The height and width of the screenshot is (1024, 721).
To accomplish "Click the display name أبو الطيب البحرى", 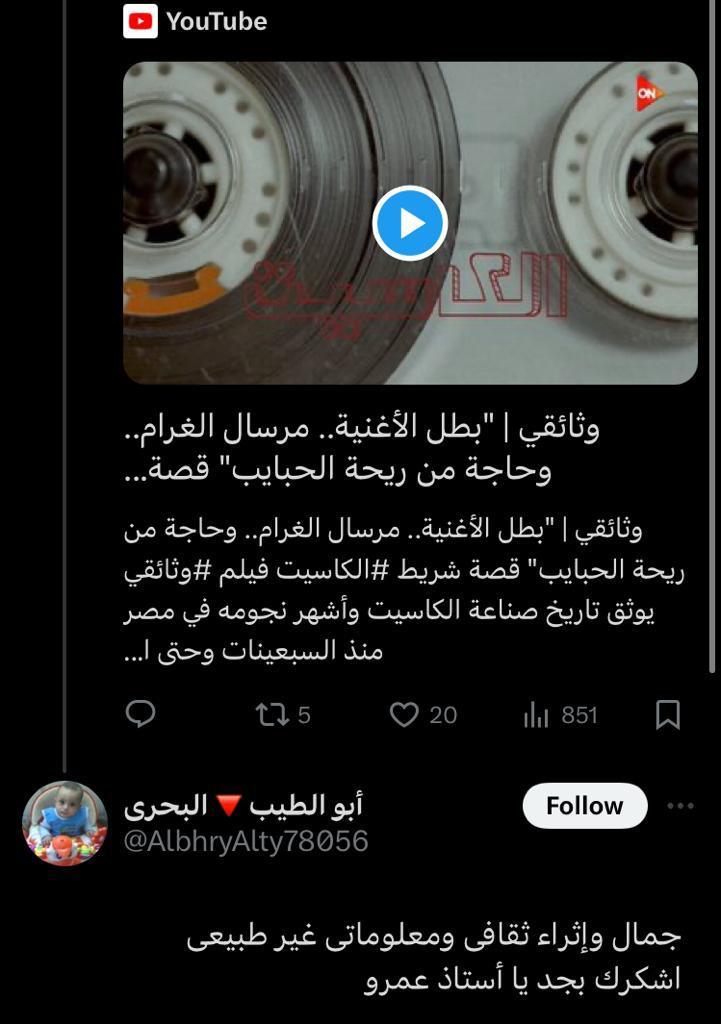I will [x=243, y=806].
